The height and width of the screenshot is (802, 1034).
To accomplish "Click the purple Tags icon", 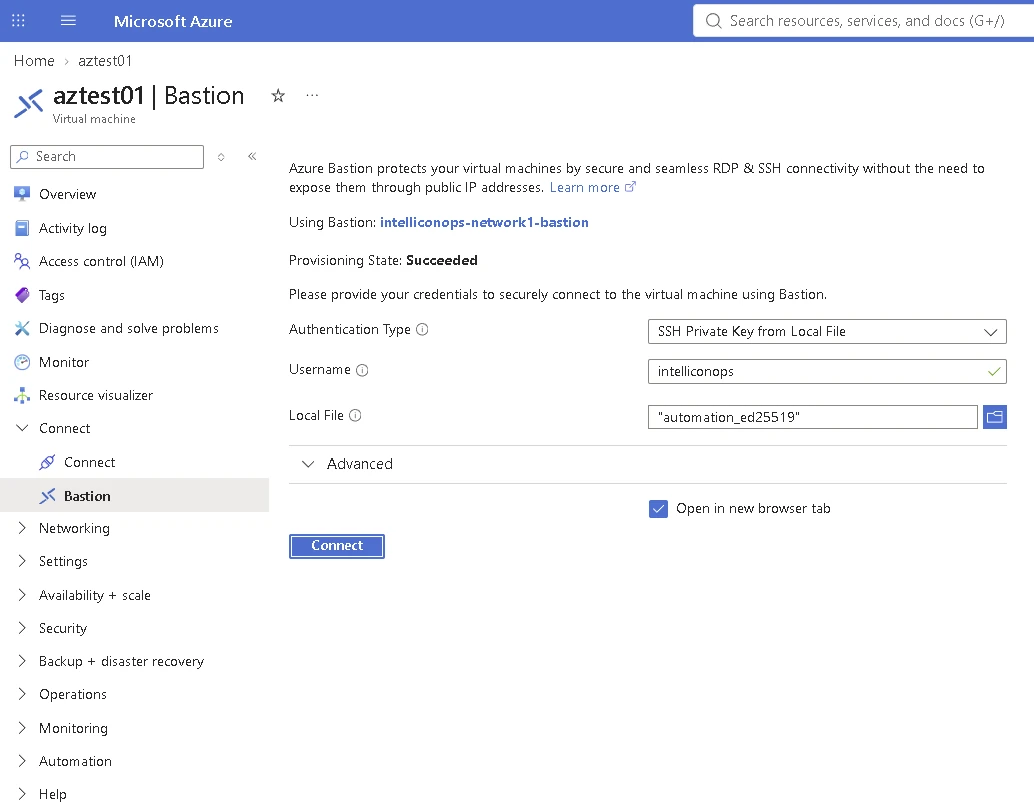I will click(x=22, y=295).
